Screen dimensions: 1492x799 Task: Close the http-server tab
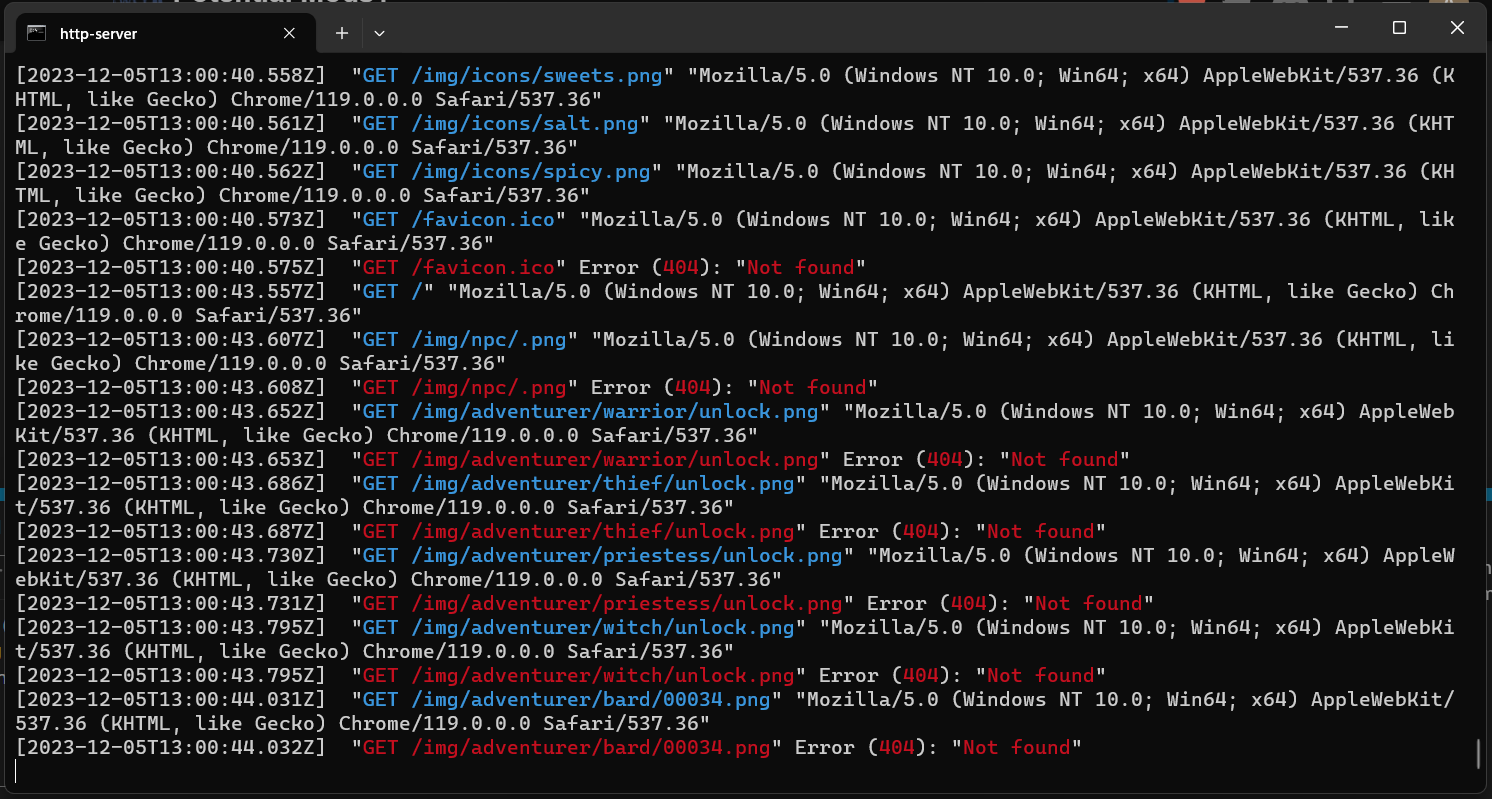[289, 33]
